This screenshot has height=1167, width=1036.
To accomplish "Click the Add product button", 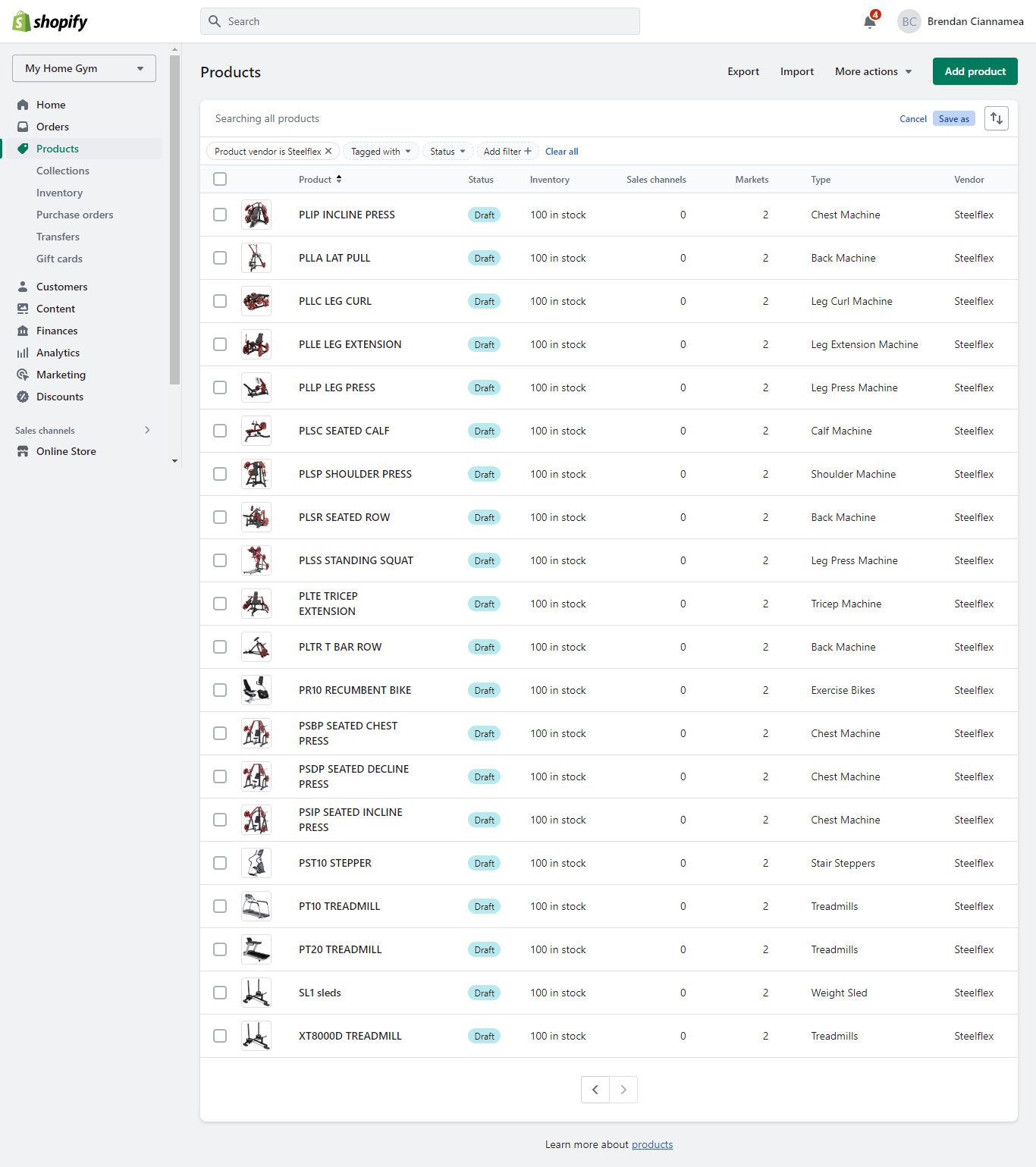I will pyautogui.click(x=975, y=71).
